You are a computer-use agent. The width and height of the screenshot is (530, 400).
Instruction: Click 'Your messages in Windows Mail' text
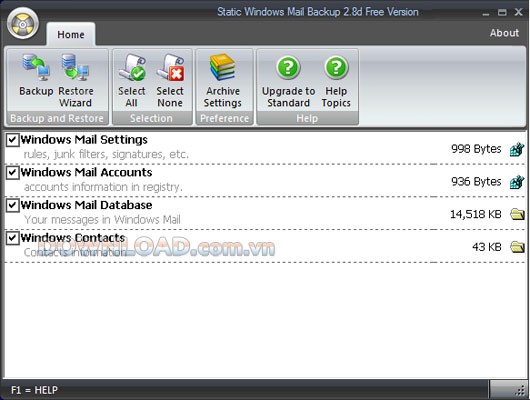(102, 220)
